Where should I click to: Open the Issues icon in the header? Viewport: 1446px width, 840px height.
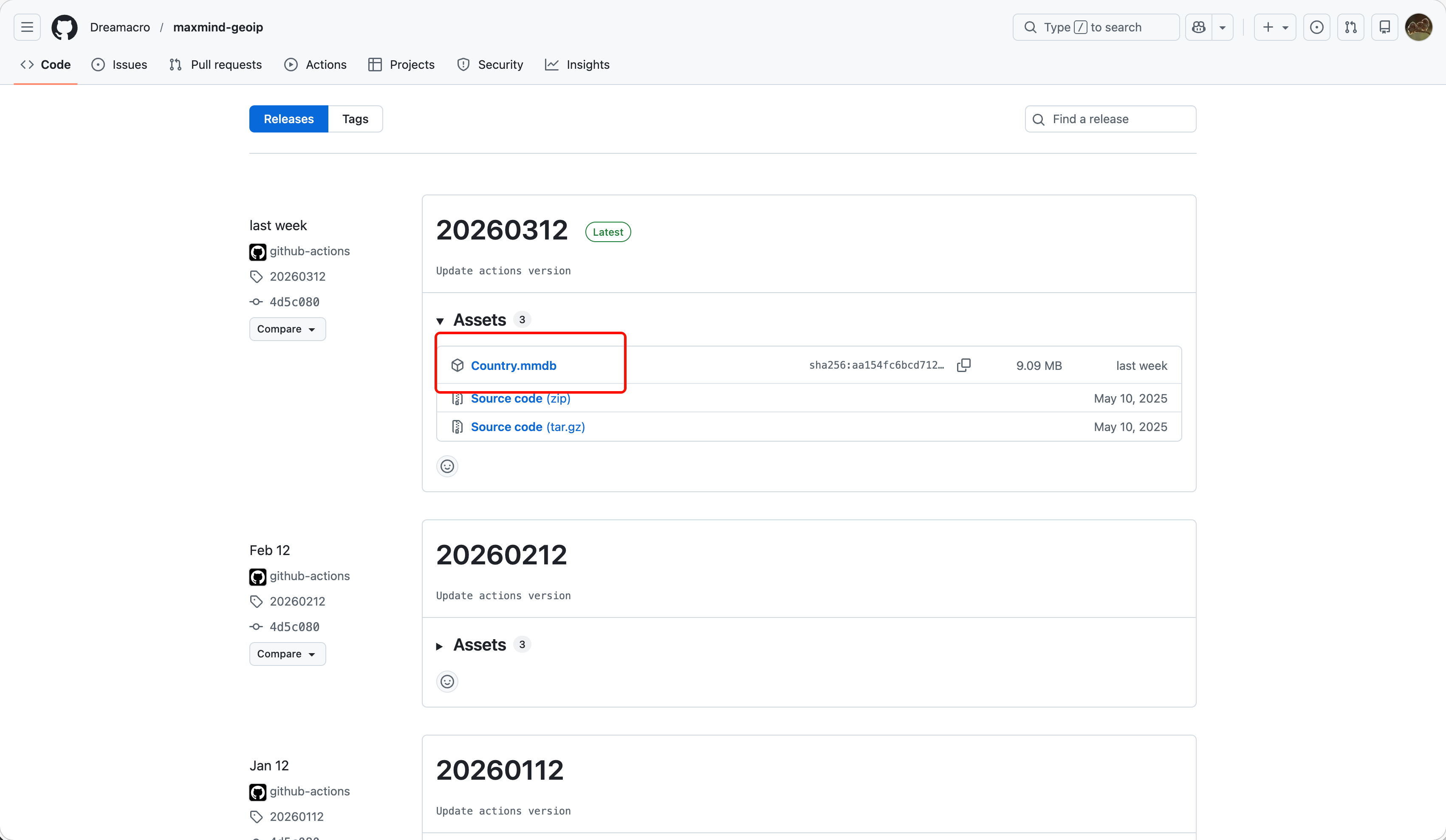(x=1317, y=27)
